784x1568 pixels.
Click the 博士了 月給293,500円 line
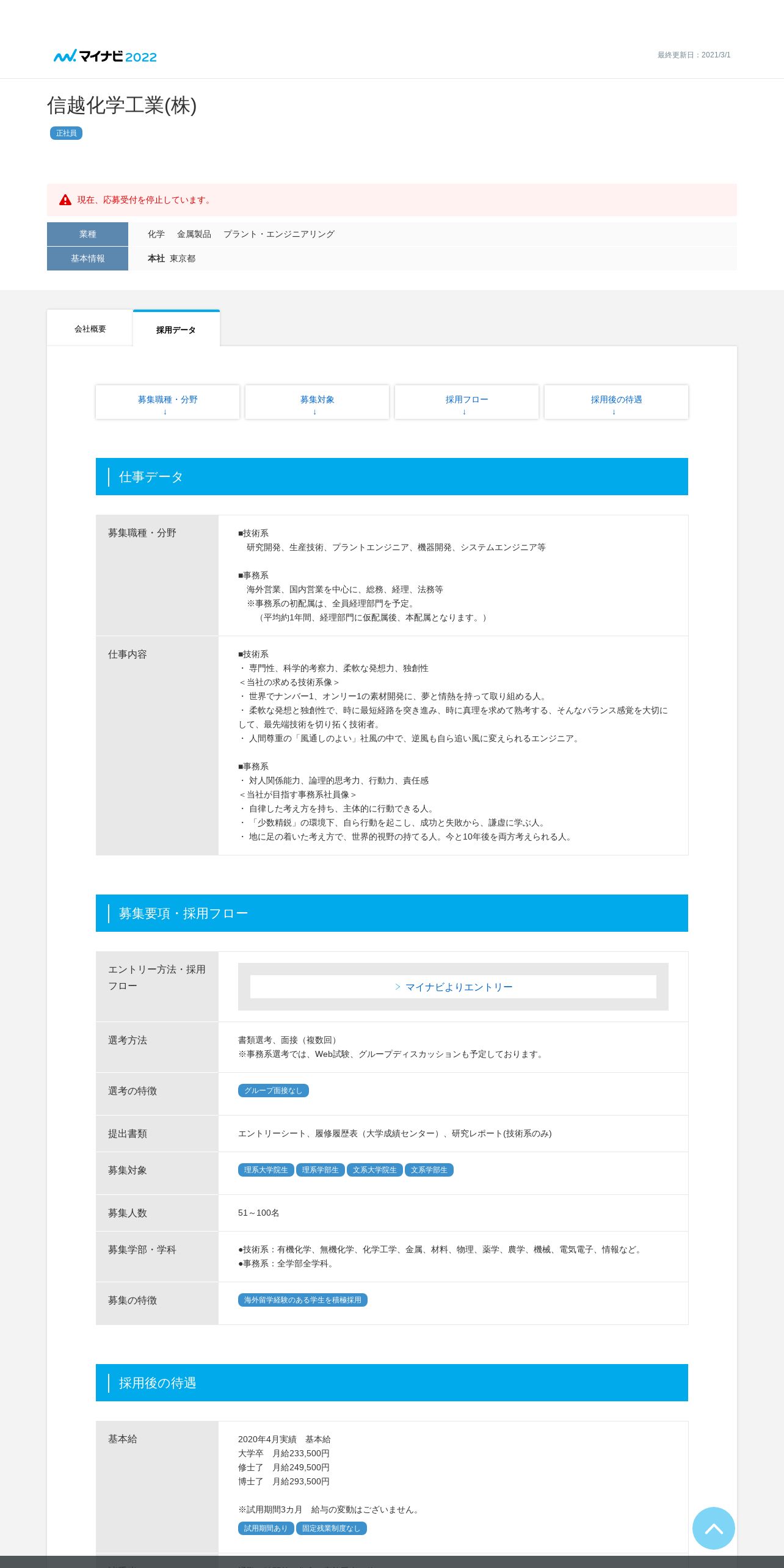284,1481
